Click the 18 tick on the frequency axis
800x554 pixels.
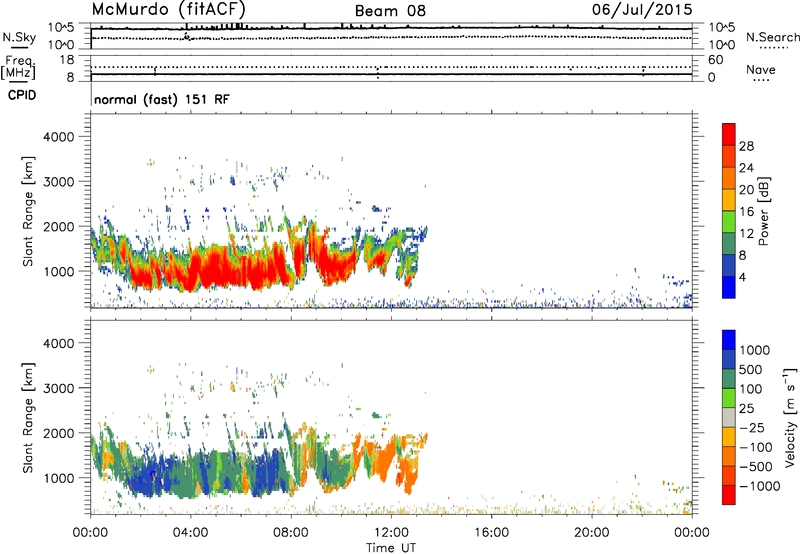(67, 60)
